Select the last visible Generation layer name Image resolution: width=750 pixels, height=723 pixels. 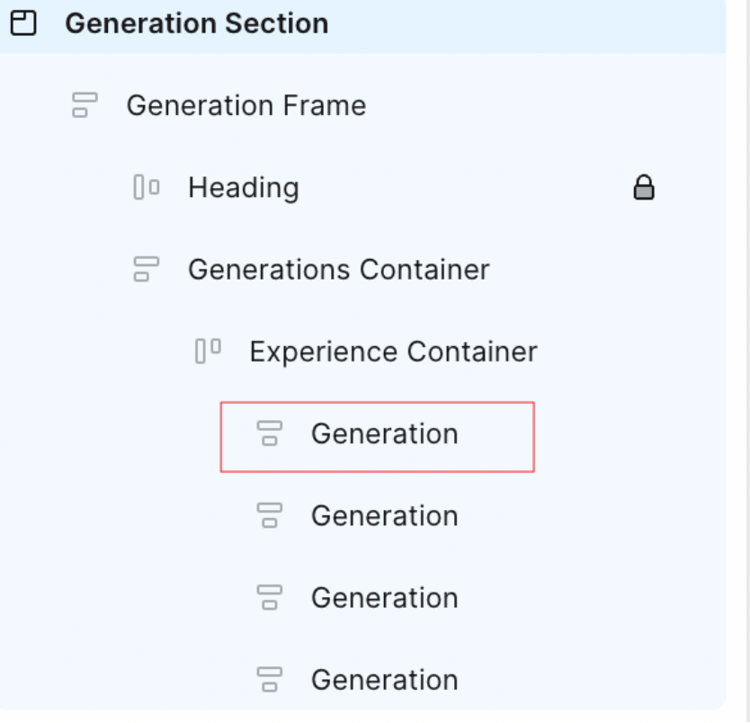coord(384,679)
